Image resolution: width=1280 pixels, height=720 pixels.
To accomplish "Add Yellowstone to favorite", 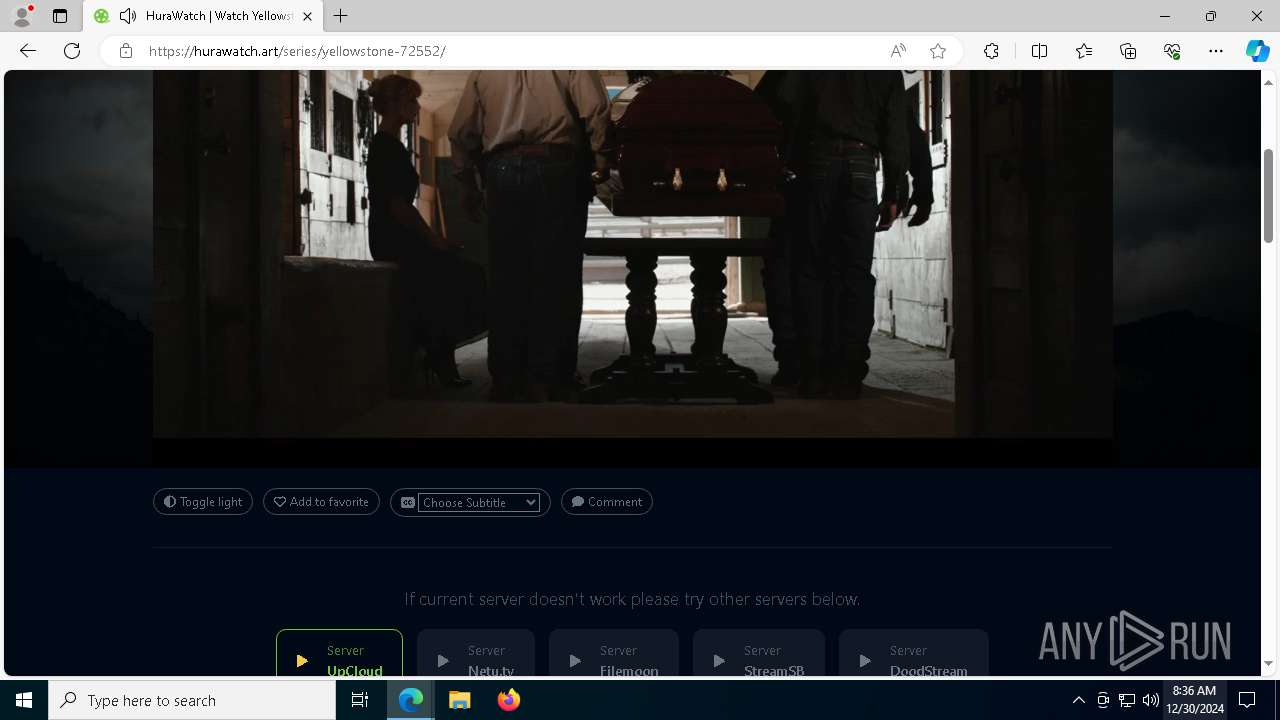I will click(321, 502).
